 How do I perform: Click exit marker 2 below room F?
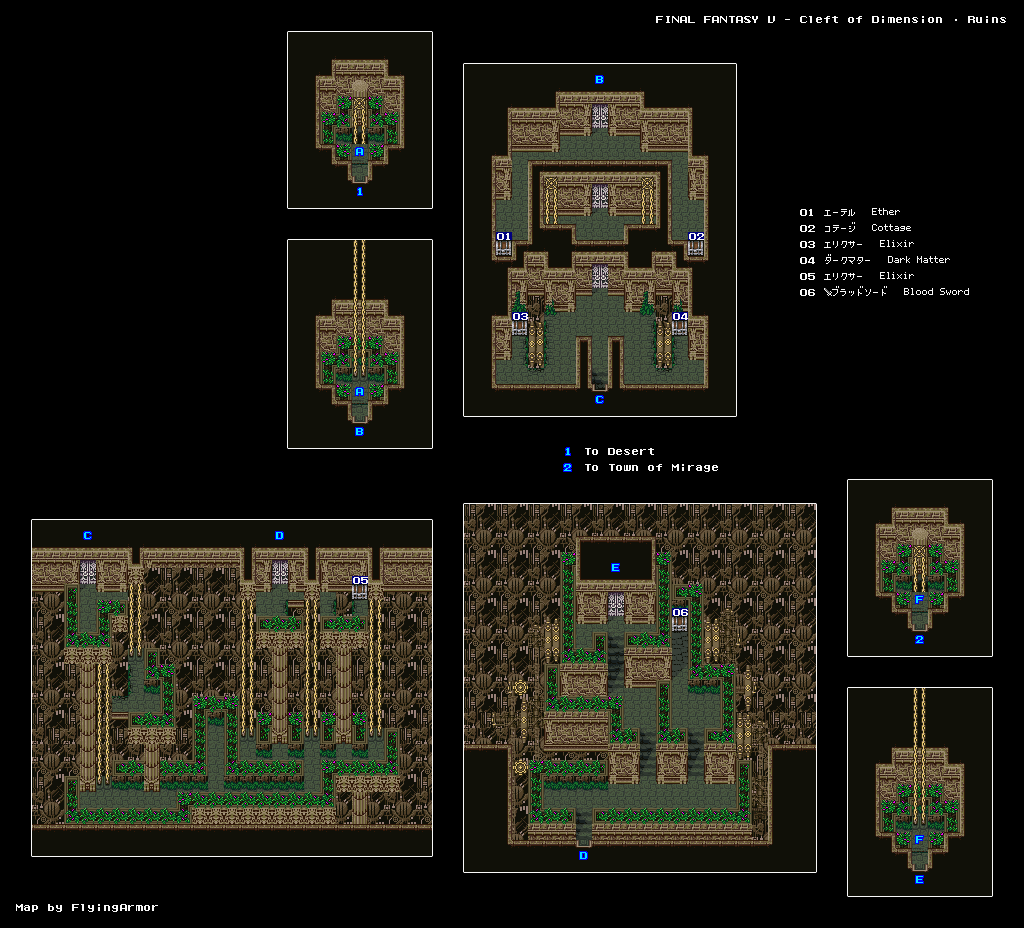920,639
